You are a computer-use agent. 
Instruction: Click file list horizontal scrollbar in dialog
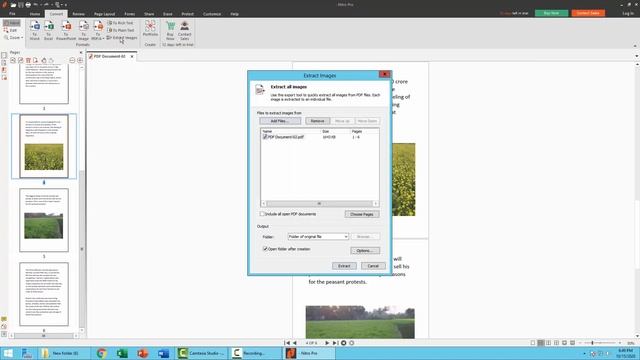(x=320, y=204)
